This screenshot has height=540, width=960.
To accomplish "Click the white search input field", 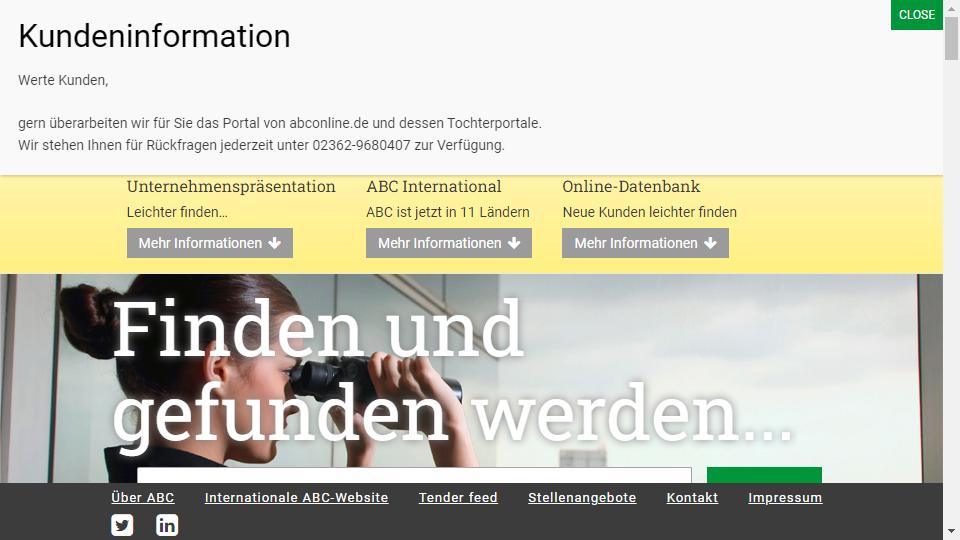I will click(414, 475).
